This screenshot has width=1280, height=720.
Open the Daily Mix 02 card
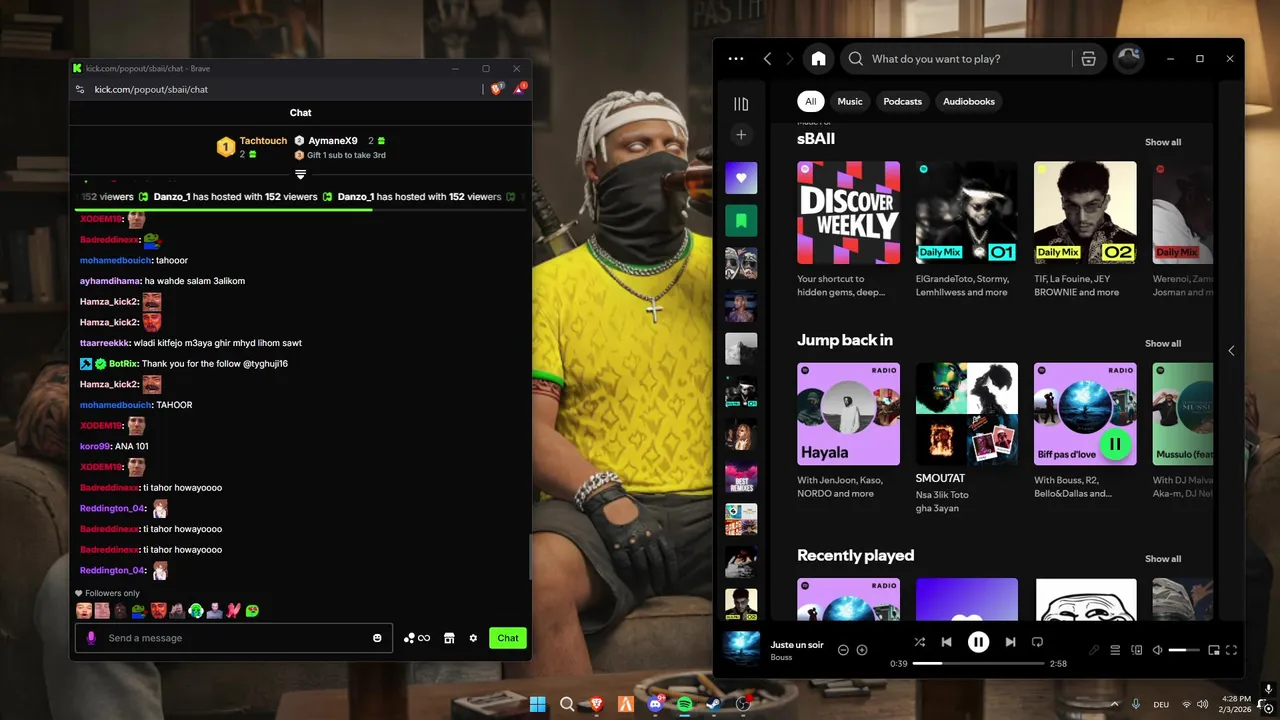click(x=1085, y=229)
